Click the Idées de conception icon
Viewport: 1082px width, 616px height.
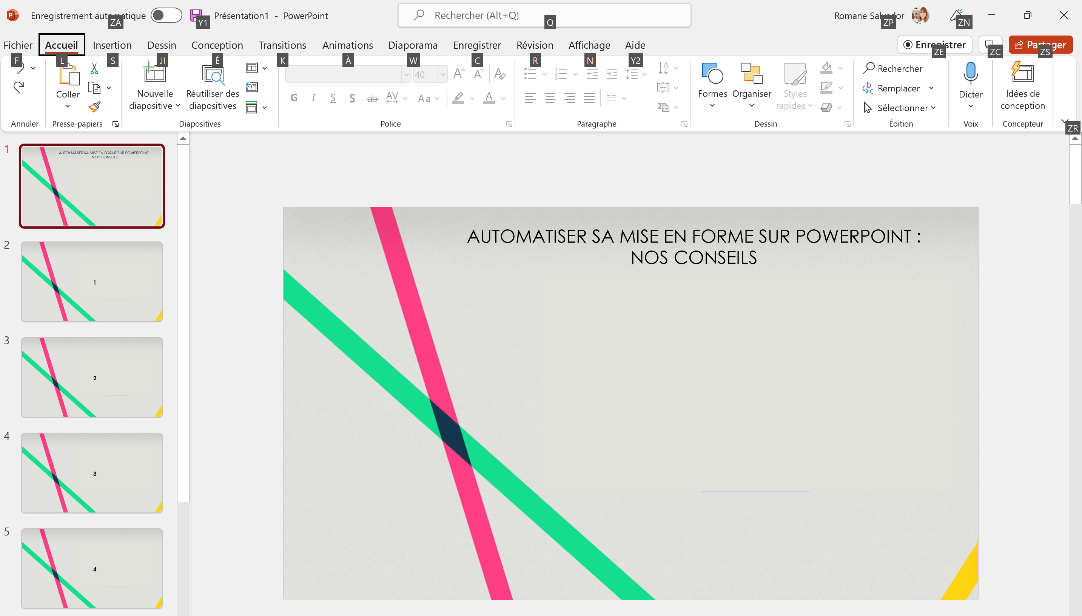[1023, 73]
